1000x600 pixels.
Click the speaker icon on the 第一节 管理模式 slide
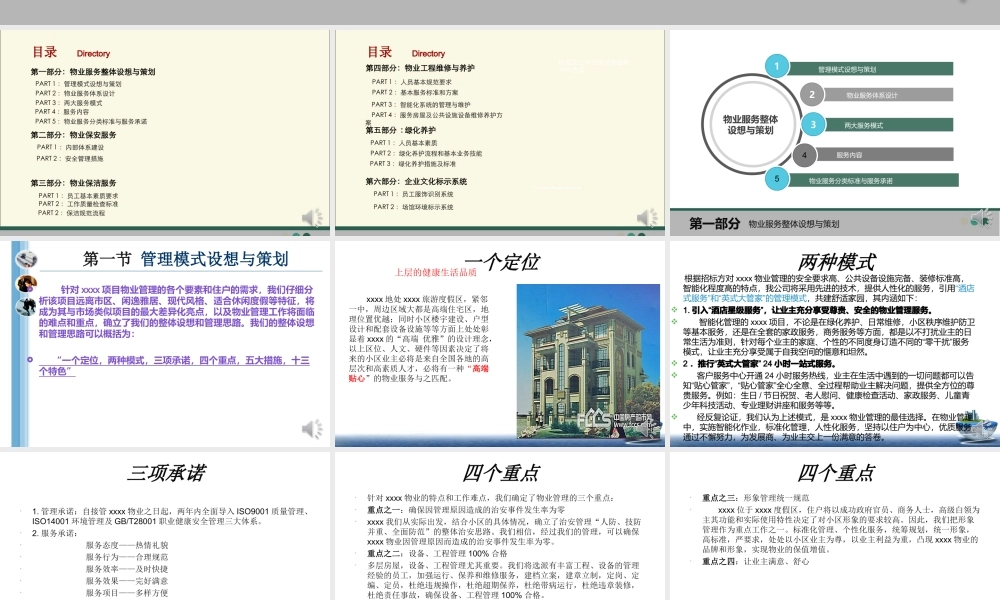tap(312, 429)
